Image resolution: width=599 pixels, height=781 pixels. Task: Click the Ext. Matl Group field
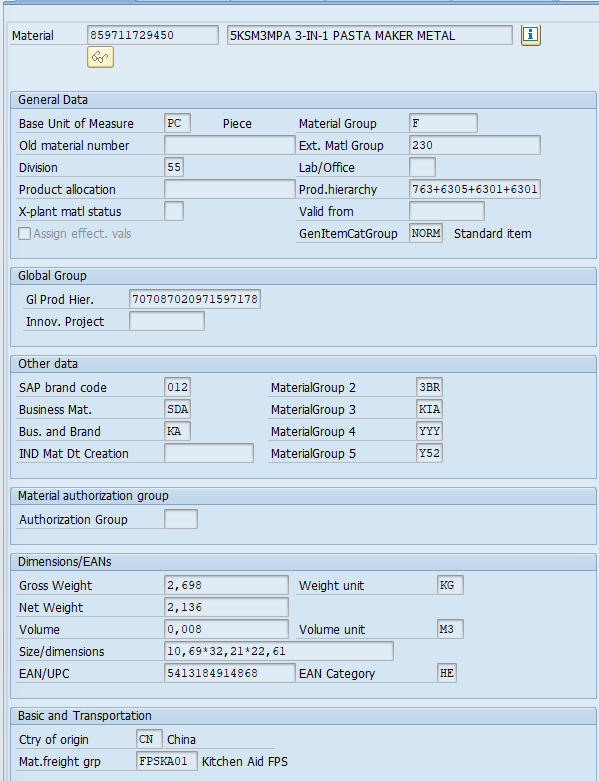[475, 145]
